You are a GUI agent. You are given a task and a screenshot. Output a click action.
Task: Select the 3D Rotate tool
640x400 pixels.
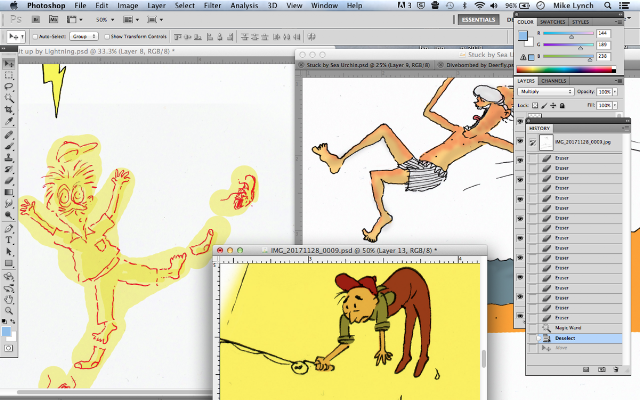(x=9, y=277)
